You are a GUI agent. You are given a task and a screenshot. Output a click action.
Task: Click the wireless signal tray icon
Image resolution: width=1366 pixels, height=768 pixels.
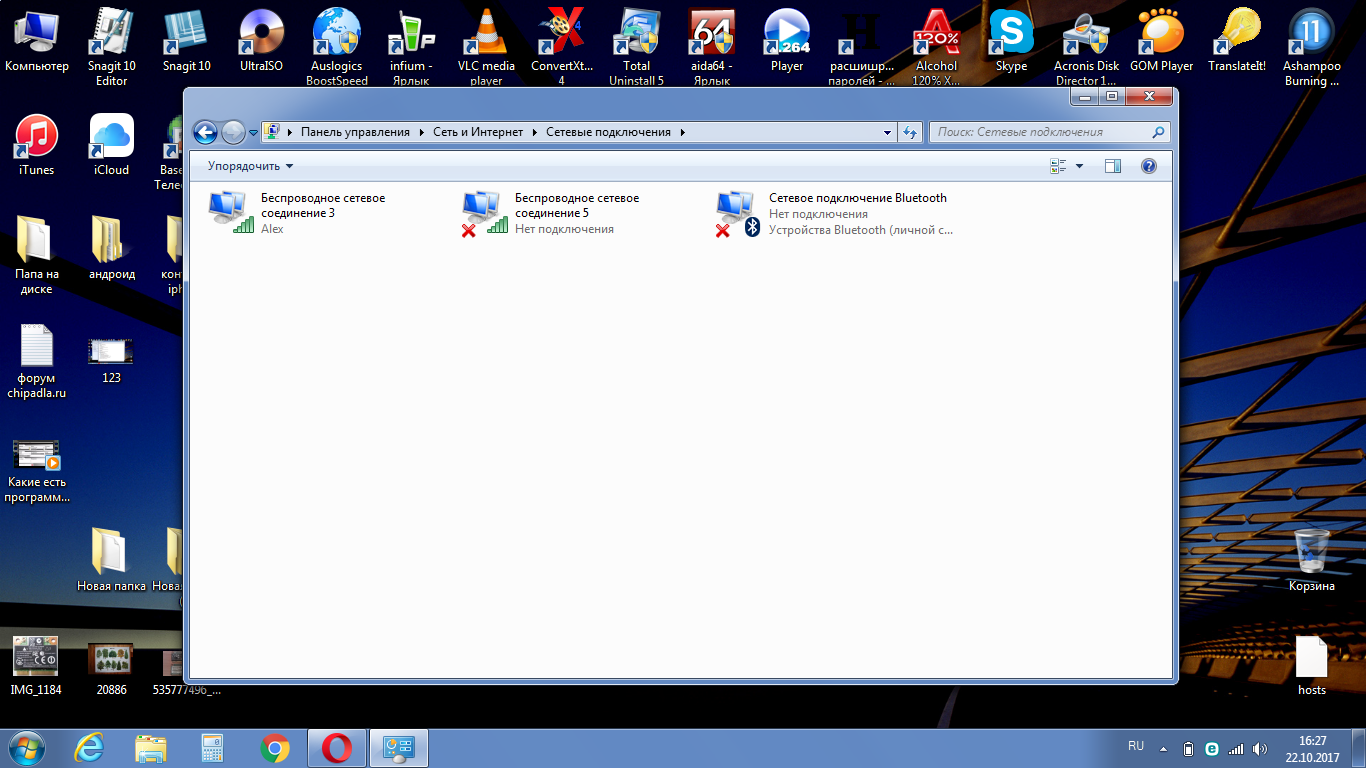(1236, 748)
